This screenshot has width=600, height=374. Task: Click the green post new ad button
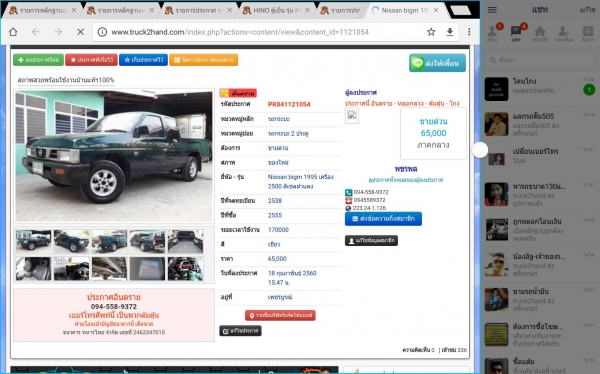click(39, 60)
